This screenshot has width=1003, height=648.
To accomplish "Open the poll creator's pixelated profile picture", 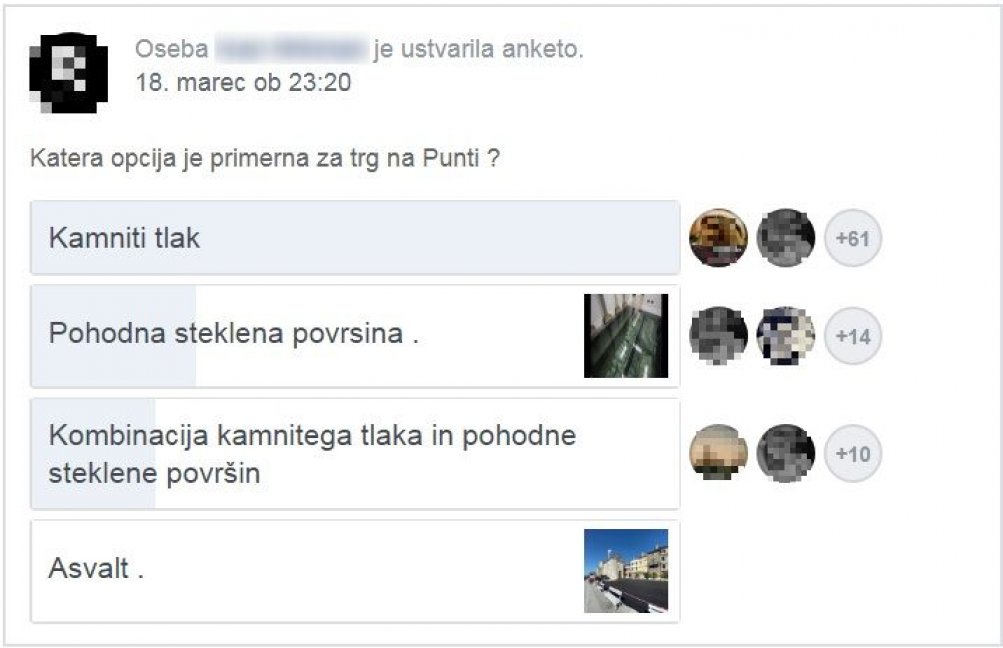I will [x=68, y=72].
